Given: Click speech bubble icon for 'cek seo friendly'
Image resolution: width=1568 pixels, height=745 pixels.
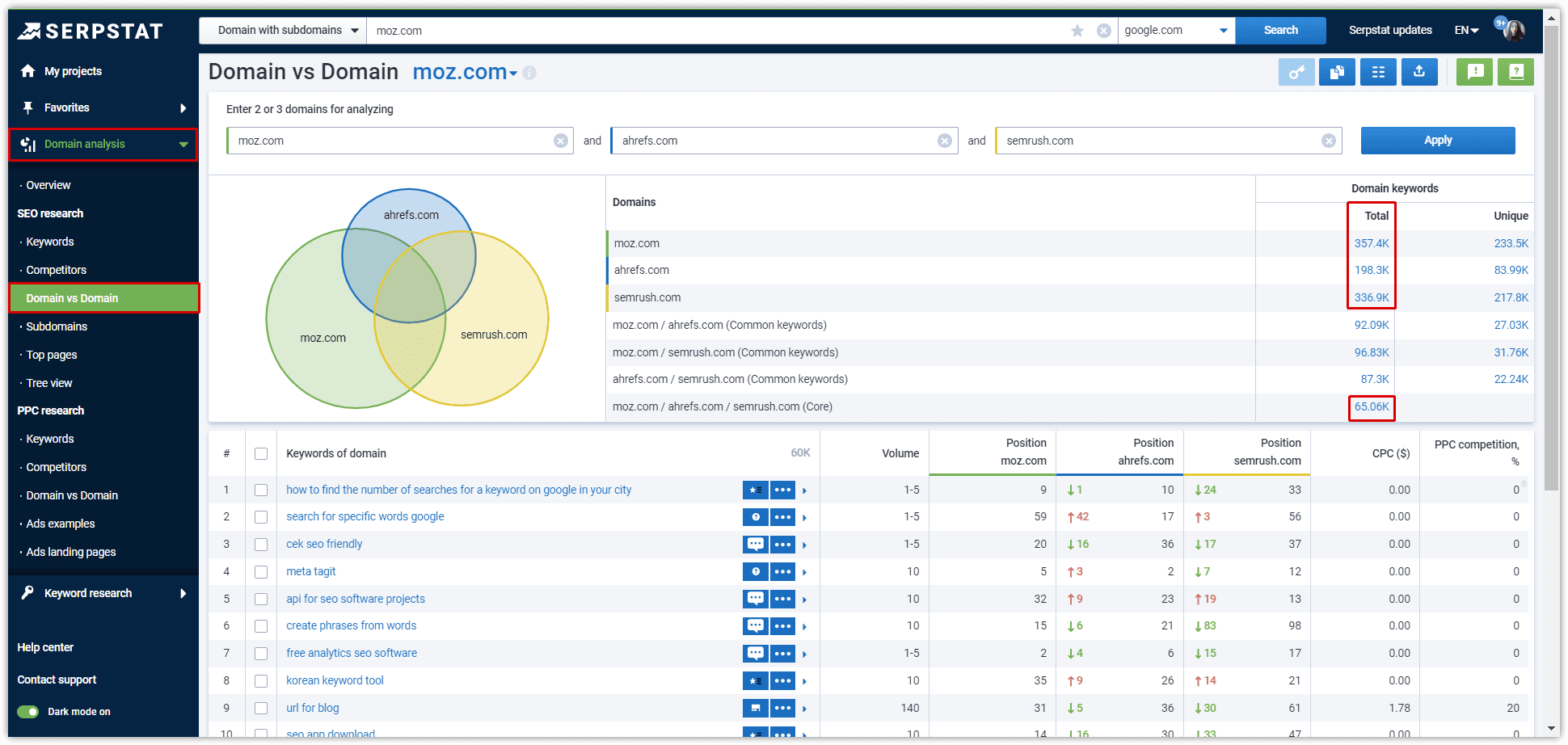Looking at the screenshot, I should [755, 545].
